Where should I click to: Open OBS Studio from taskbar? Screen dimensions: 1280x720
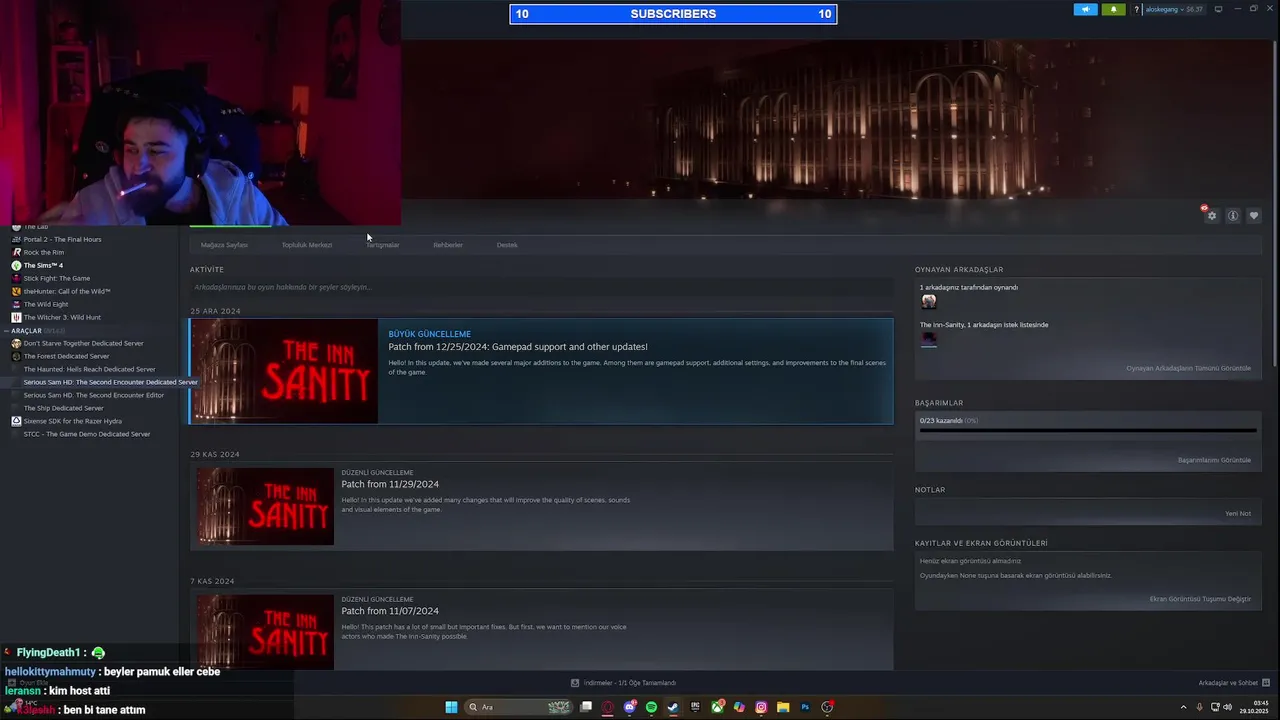(x=828, y=707)
